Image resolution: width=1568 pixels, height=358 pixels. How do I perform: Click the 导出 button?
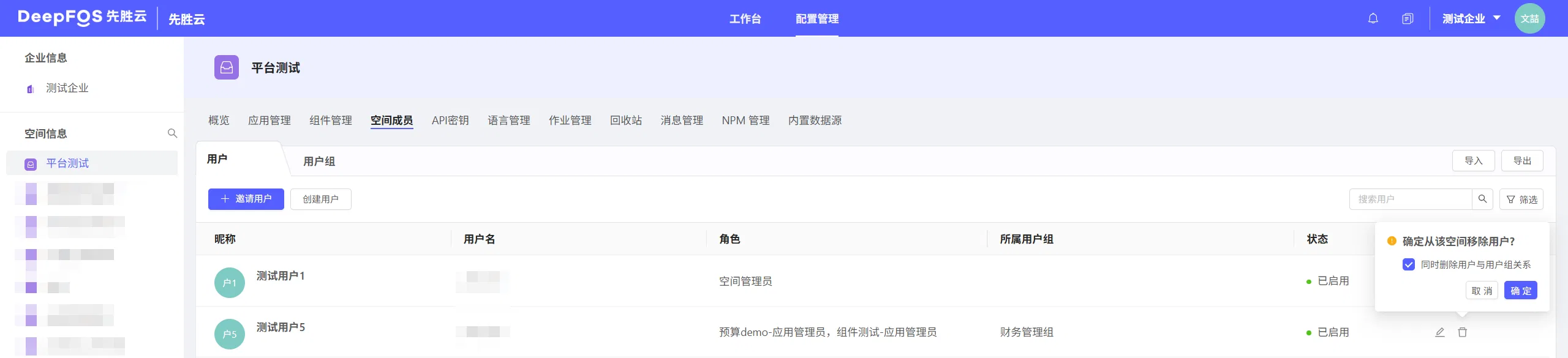coord(1522,161)
